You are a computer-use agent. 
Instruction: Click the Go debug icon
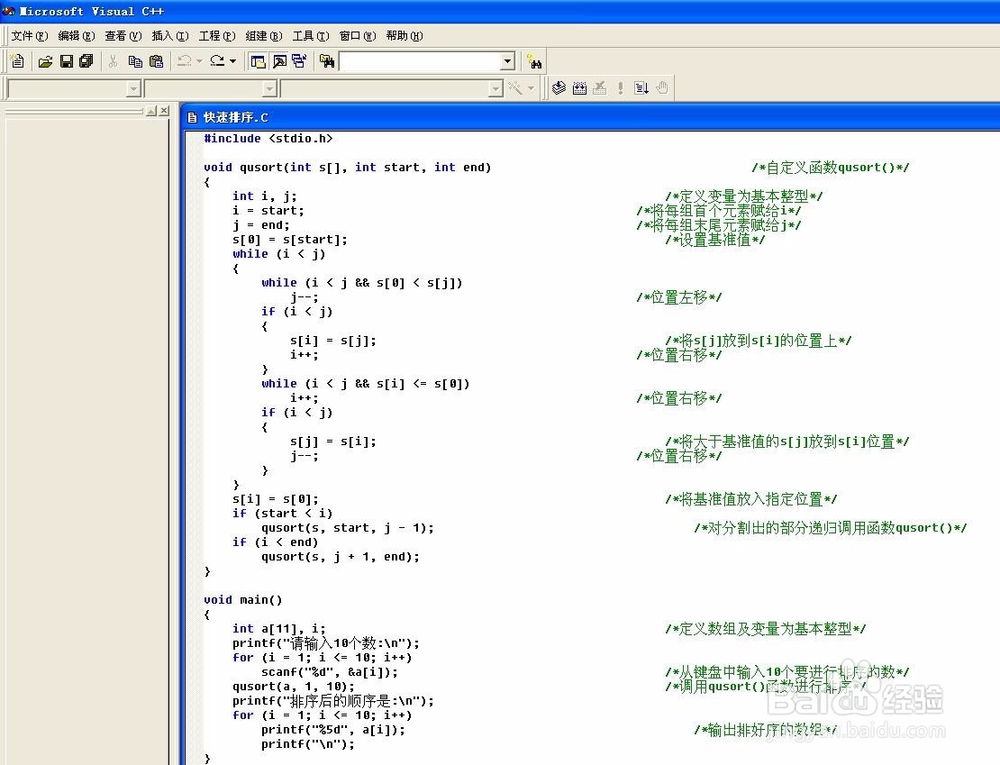(x=641, y=88)
